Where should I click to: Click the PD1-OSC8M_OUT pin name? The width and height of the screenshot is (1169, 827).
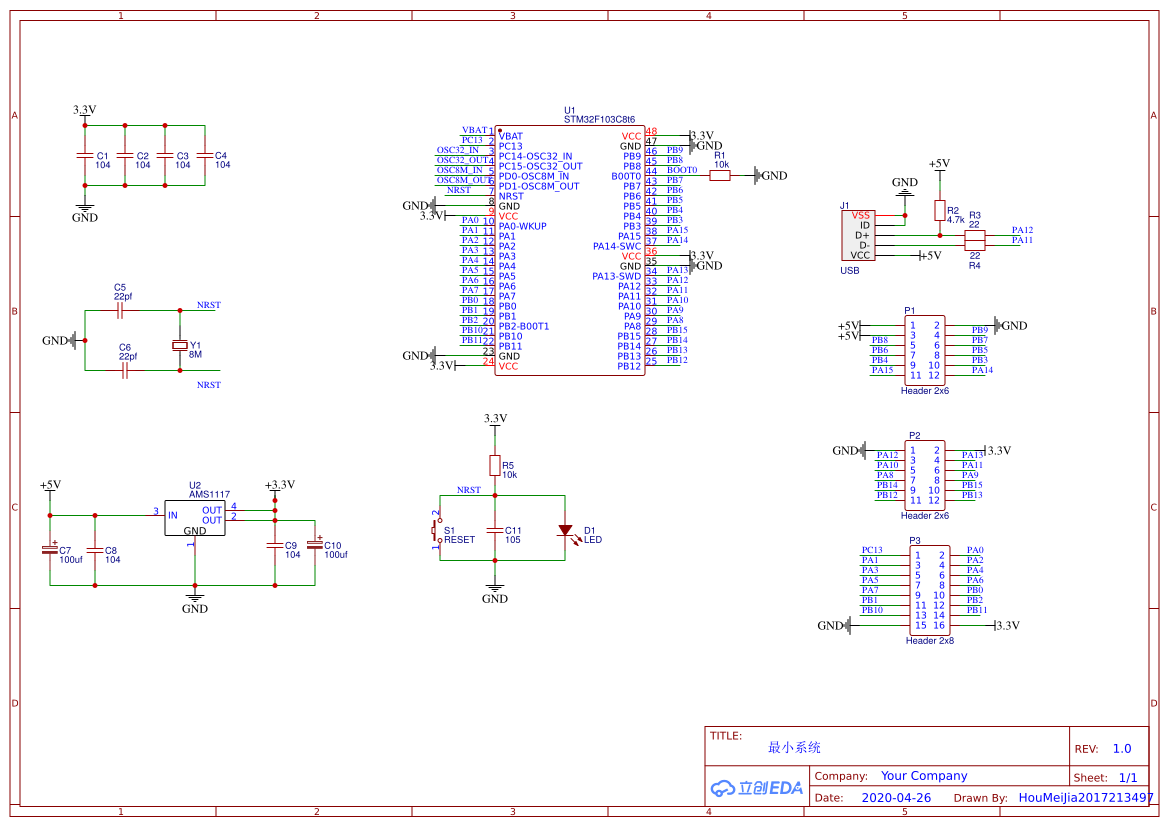pos(539,186)
